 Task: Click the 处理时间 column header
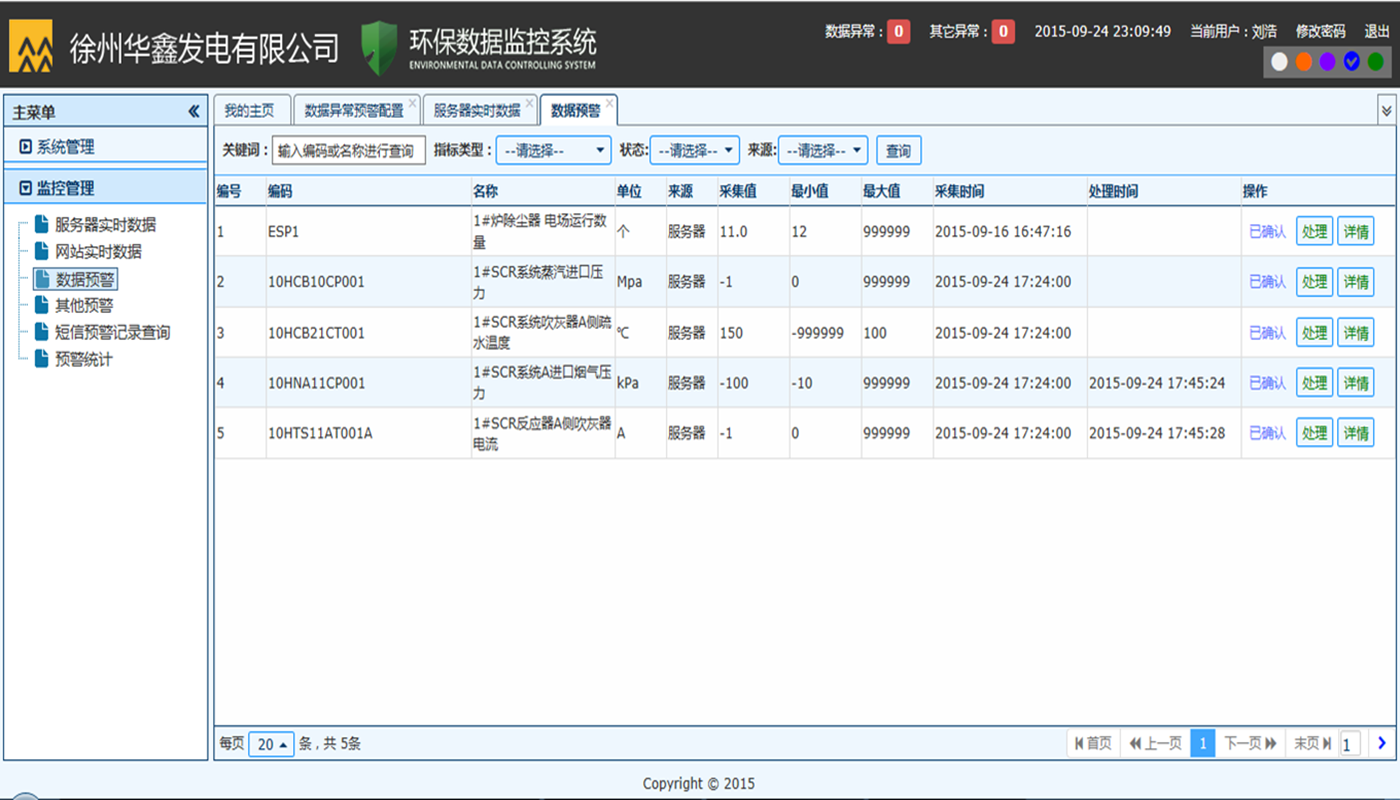pos(1164,191)
